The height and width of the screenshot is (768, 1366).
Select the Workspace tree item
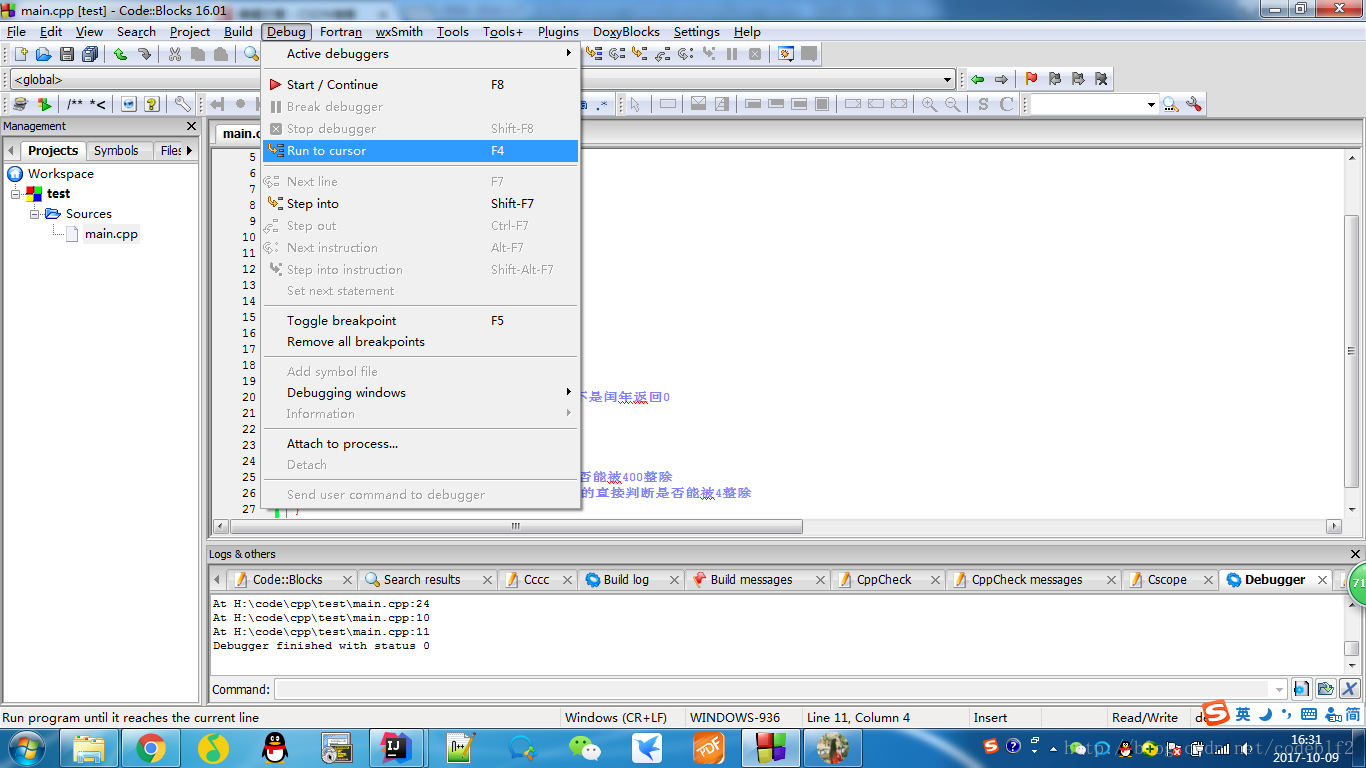60,174
